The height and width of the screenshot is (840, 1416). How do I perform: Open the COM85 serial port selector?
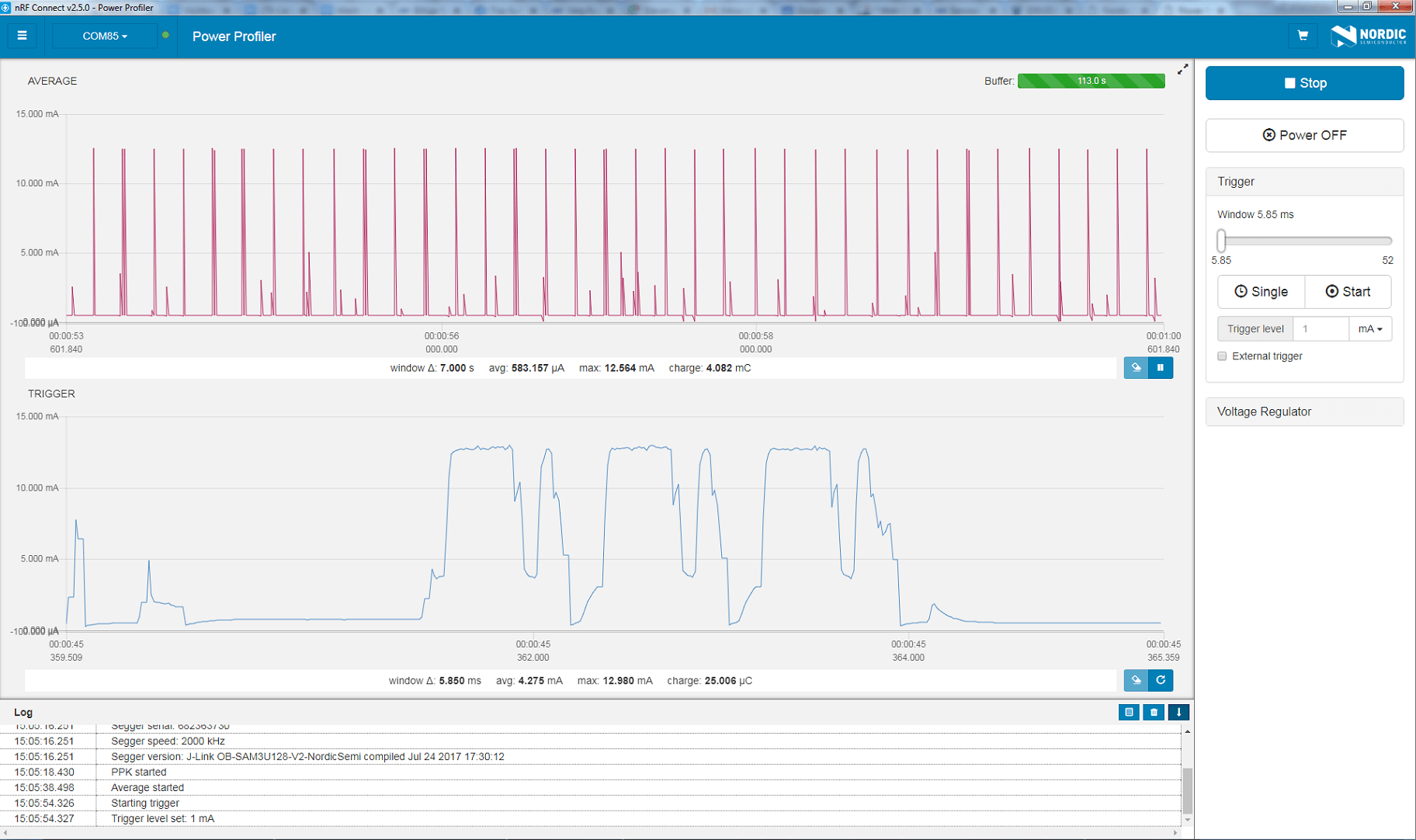[x=105, y=36]
